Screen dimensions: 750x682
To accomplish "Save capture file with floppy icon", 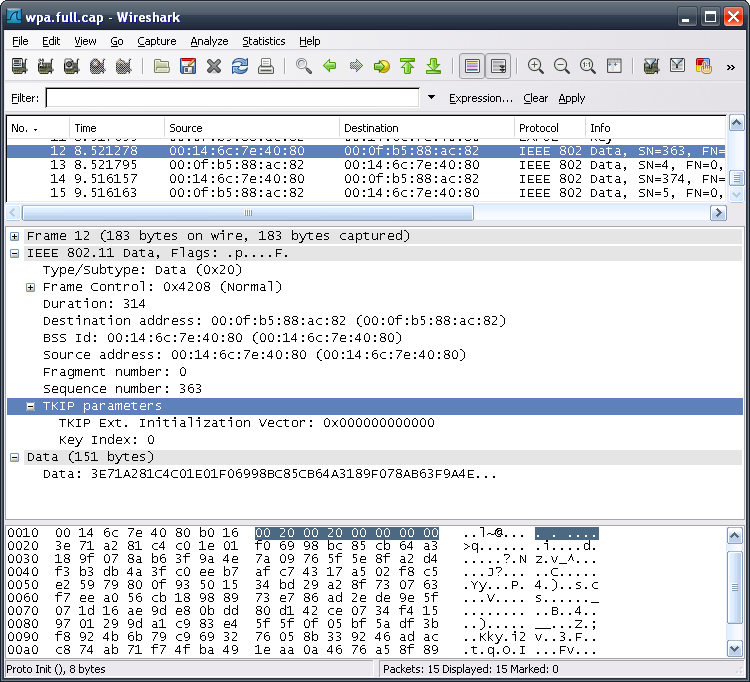I will [188, 66].
